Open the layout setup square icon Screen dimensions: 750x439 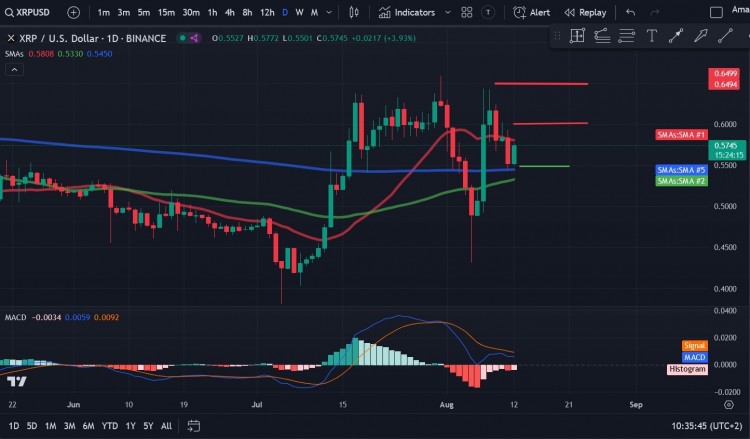(716, 12)
